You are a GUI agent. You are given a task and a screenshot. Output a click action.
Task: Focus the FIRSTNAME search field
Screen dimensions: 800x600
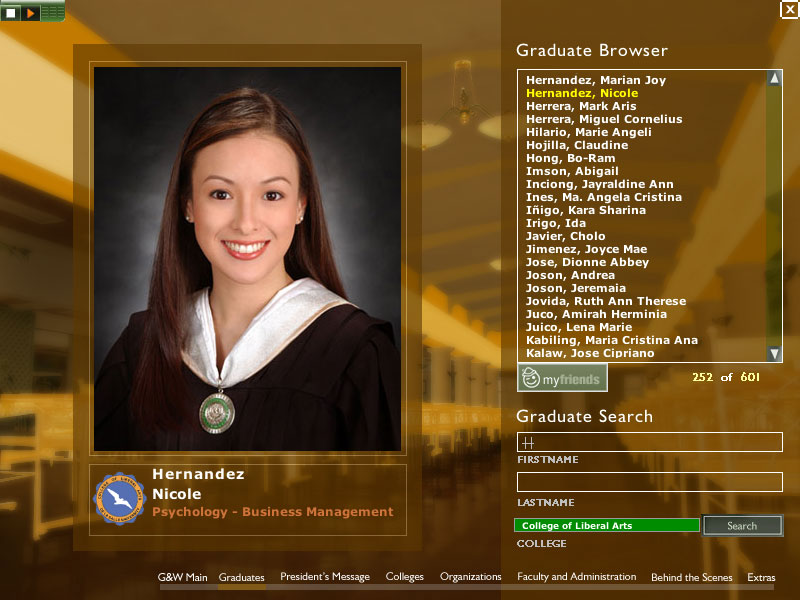coord(649,442)
